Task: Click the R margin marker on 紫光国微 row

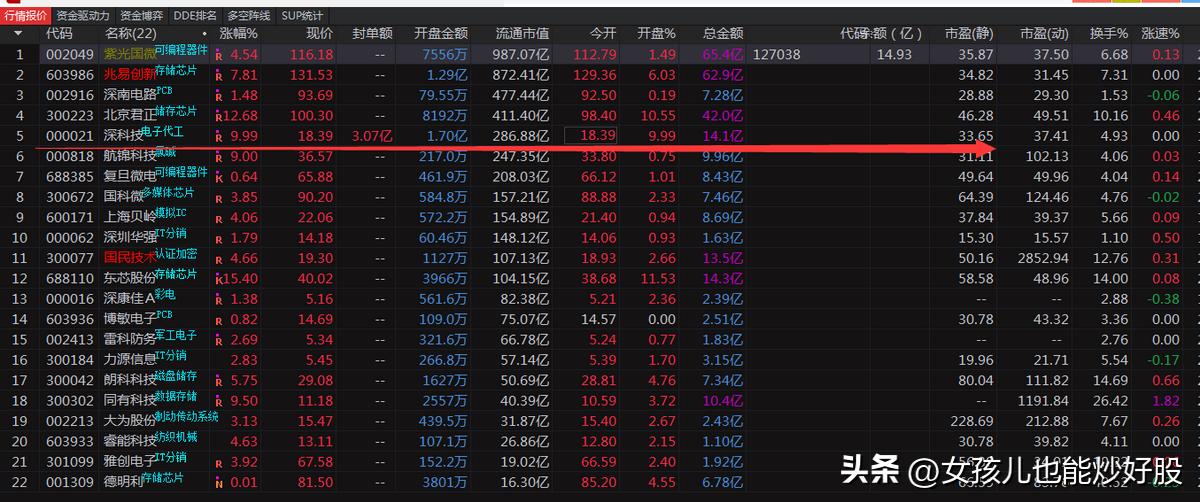Action: pos(219,56)
